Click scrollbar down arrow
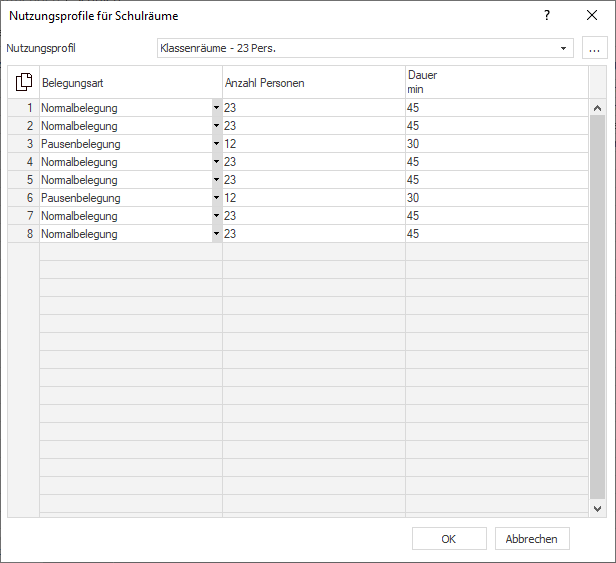616x563 pixels. point(598,509)
